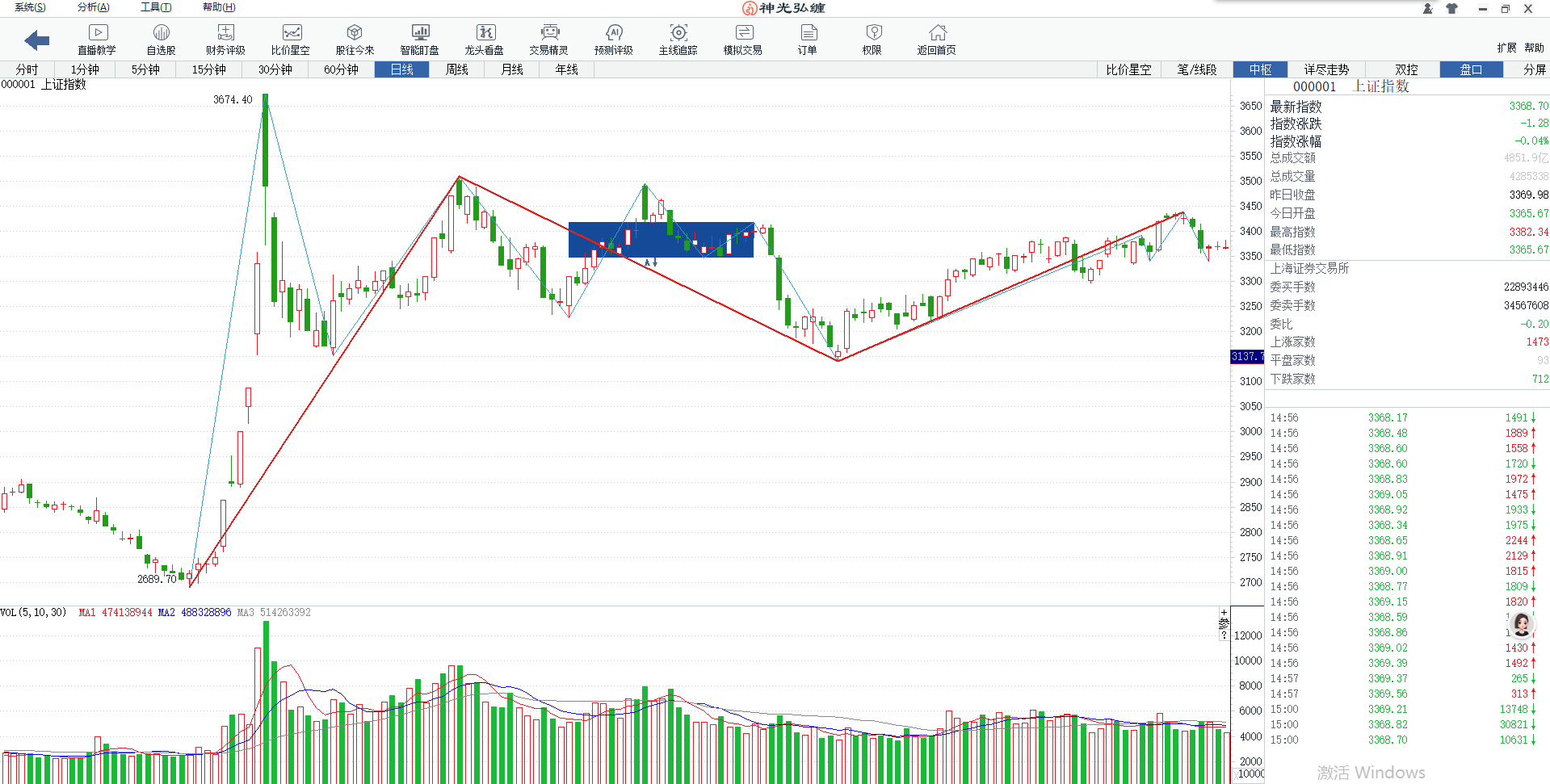Click the blue 中枢 rectangle on chart
1550x784 pixels.
point(661,240)
